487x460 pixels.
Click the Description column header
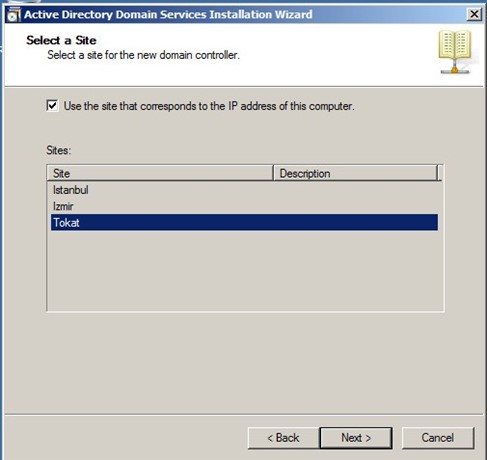click(x=355, y=173)
